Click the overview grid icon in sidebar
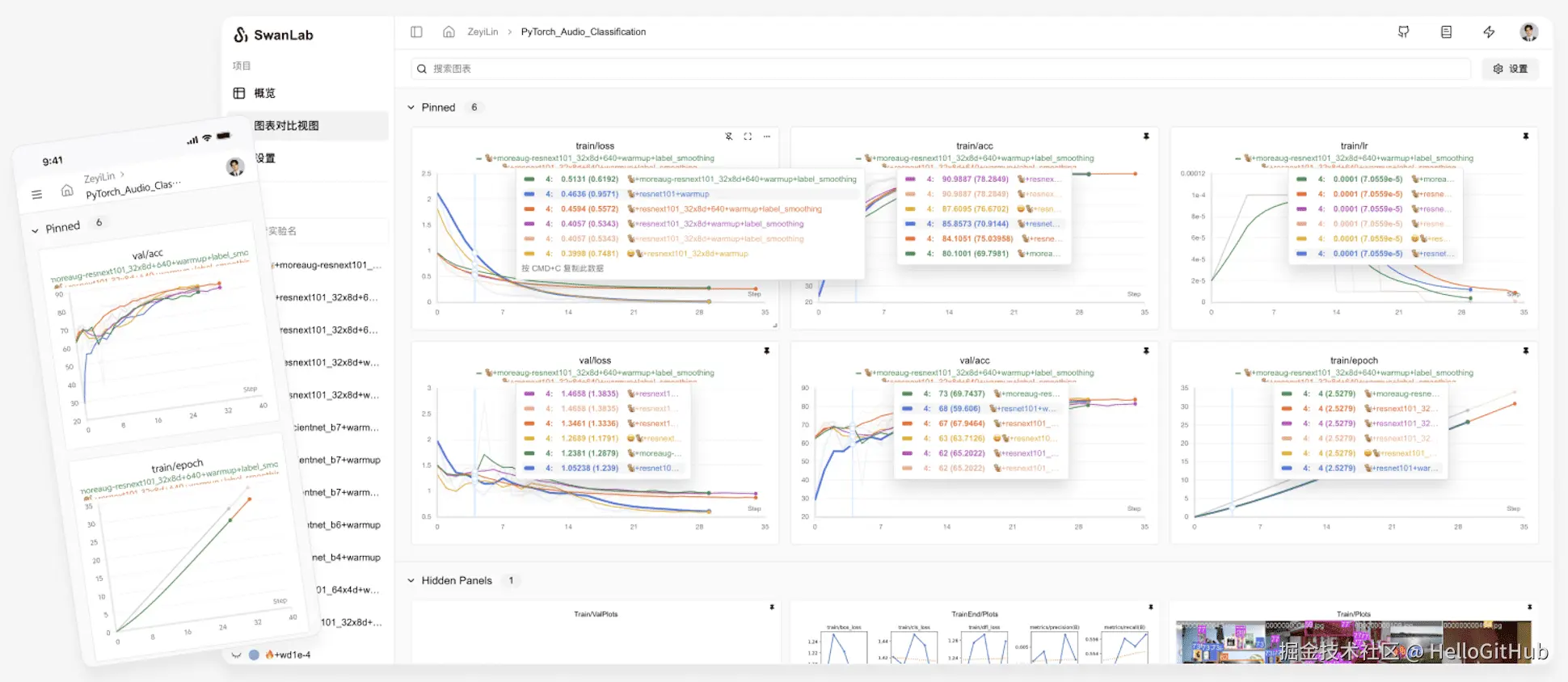The height and width of the screenshot is (682, 1568). (239, 93)
